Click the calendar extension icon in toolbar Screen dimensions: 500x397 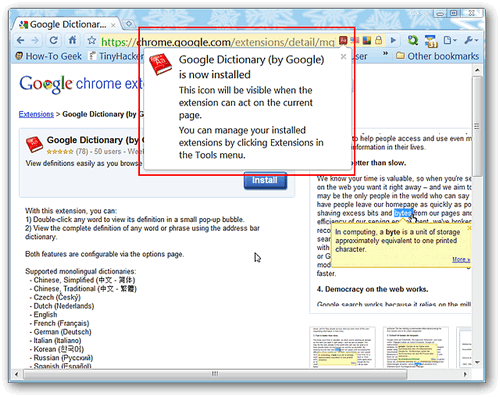pyautogui.click(x=431, y=41)
